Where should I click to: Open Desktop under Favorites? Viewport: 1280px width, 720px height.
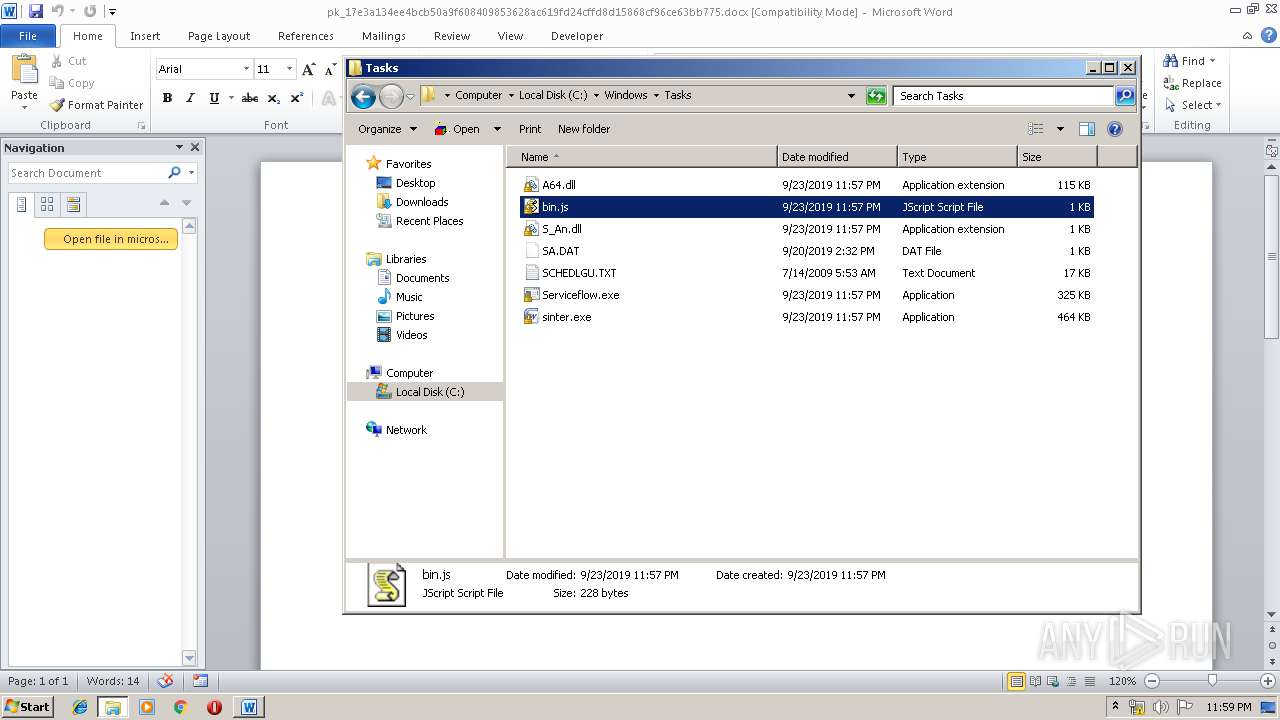pyautogui.click(x=415, y=183)
